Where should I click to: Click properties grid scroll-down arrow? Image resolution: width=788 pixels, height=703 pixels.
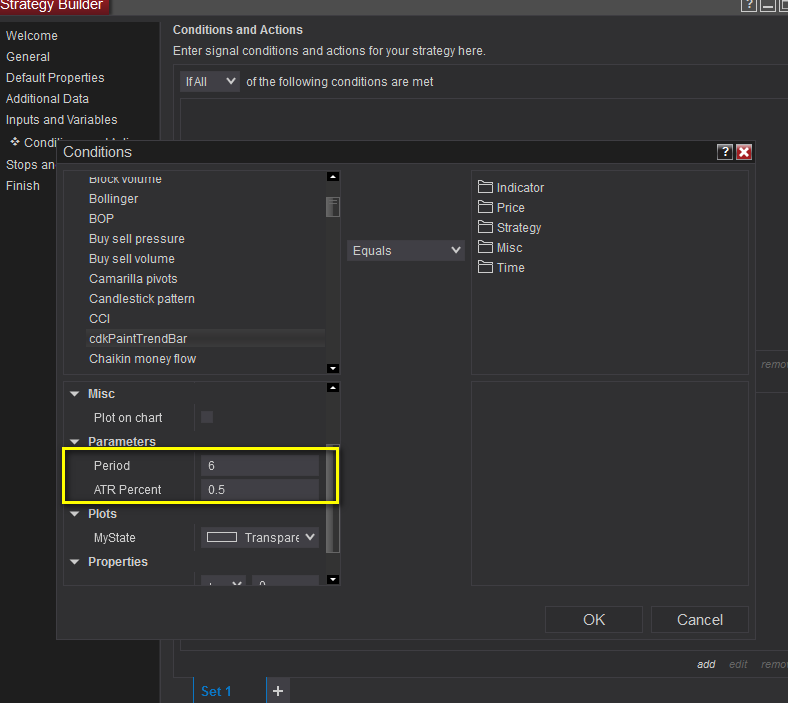point(333,579)
